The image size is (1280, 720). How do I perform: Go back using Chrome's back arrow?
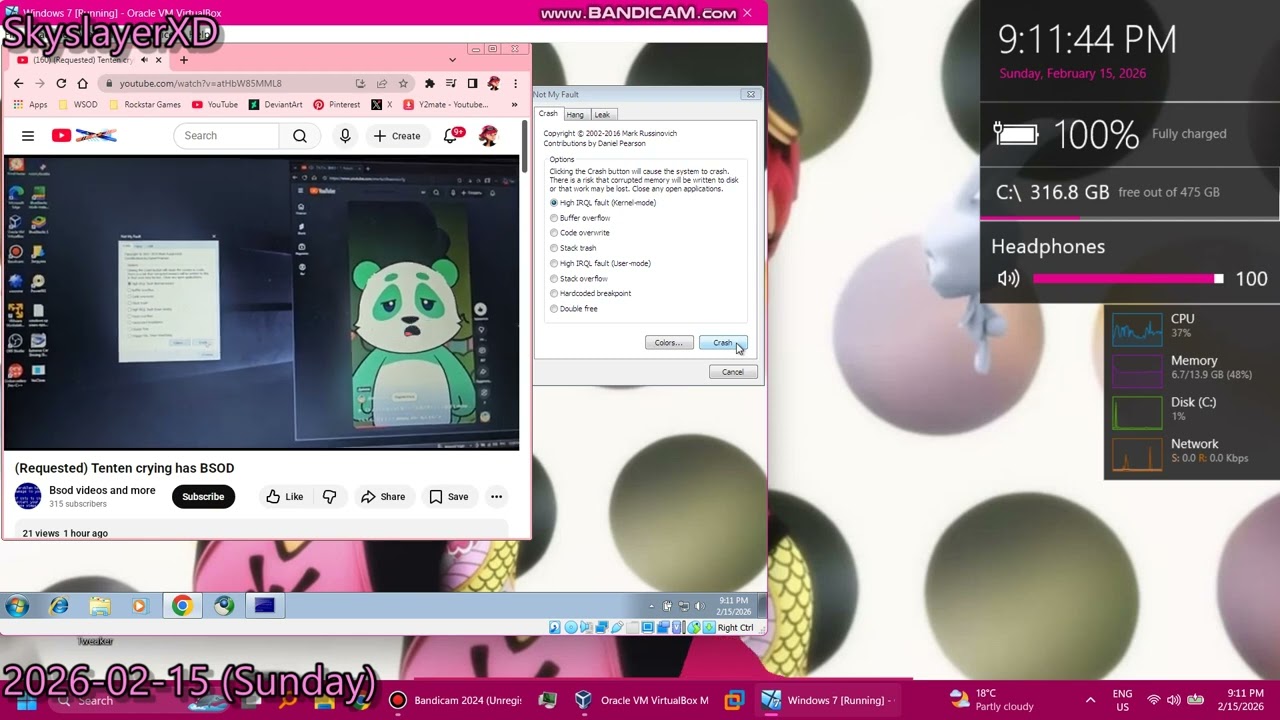[x=18, y=83]
